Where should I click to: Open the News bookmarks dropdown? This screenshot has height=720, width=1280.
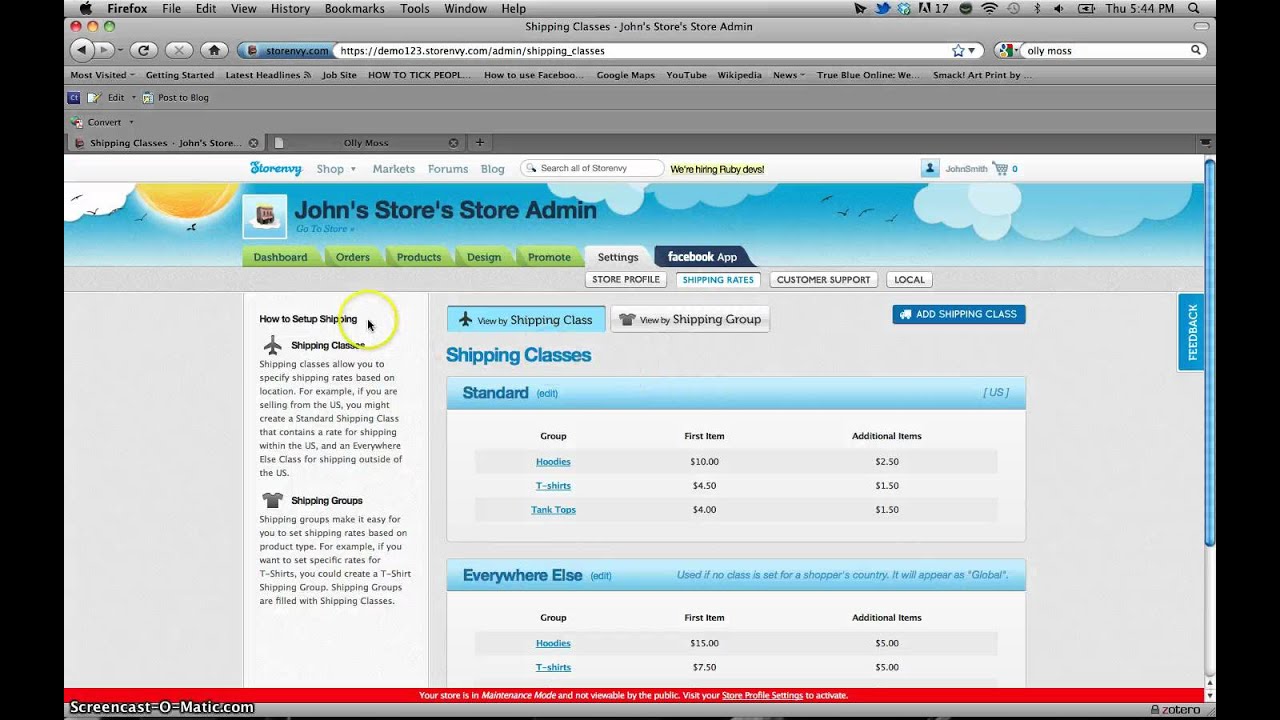click(788, 74)
